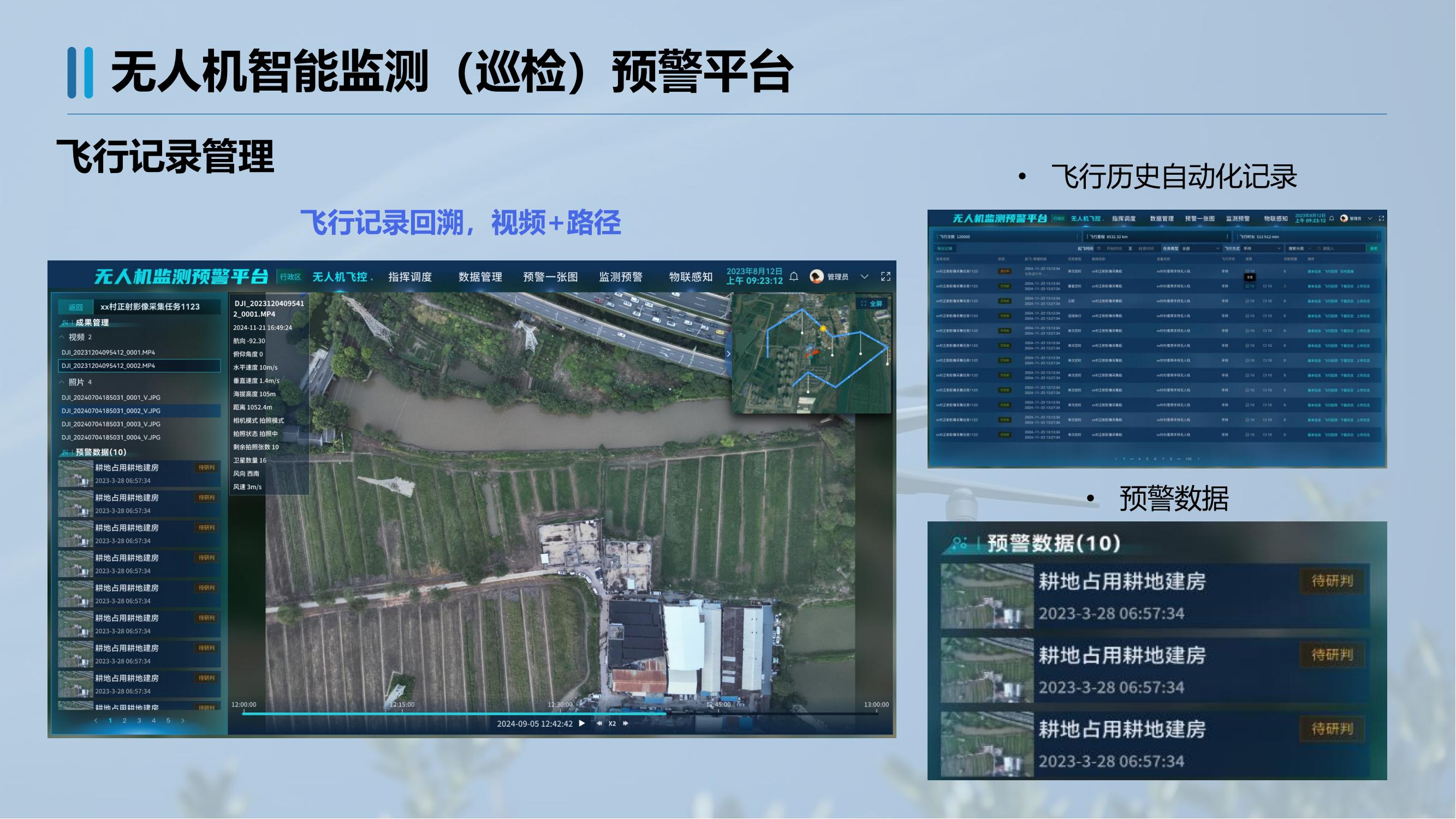Select video DJI_20231204095412_0001.MP4
Image resolution: width=1456 pixels, height=819 pixels.
[108, 352]
